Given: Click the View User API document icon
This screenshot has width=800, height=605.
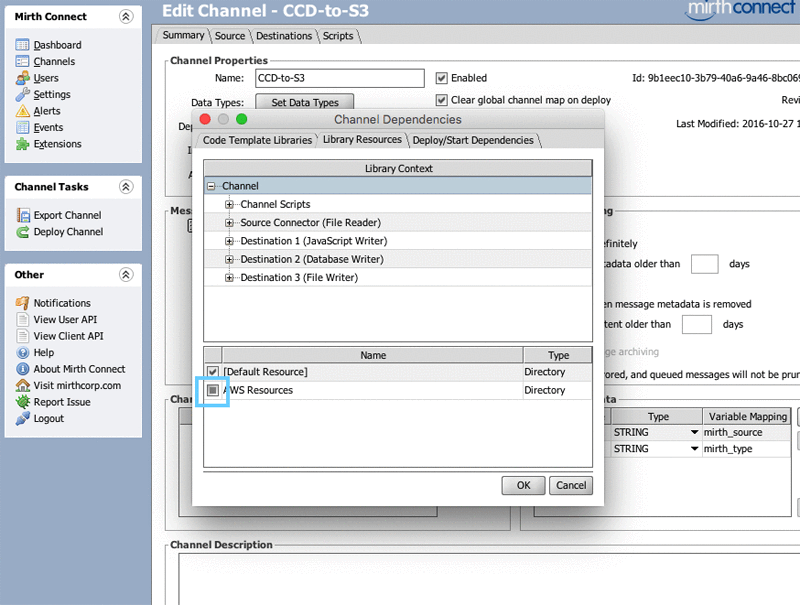Looking at the screenshot, I should click(x=22, y=319).
